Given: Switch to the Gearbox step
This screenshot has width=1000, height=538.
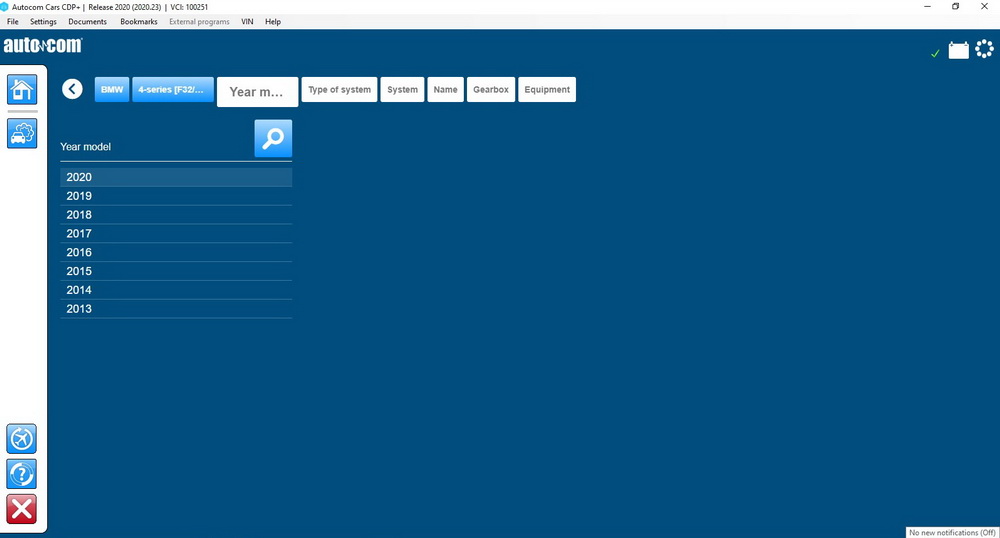Looking at the screenshot, I should [x=491, y=89].
